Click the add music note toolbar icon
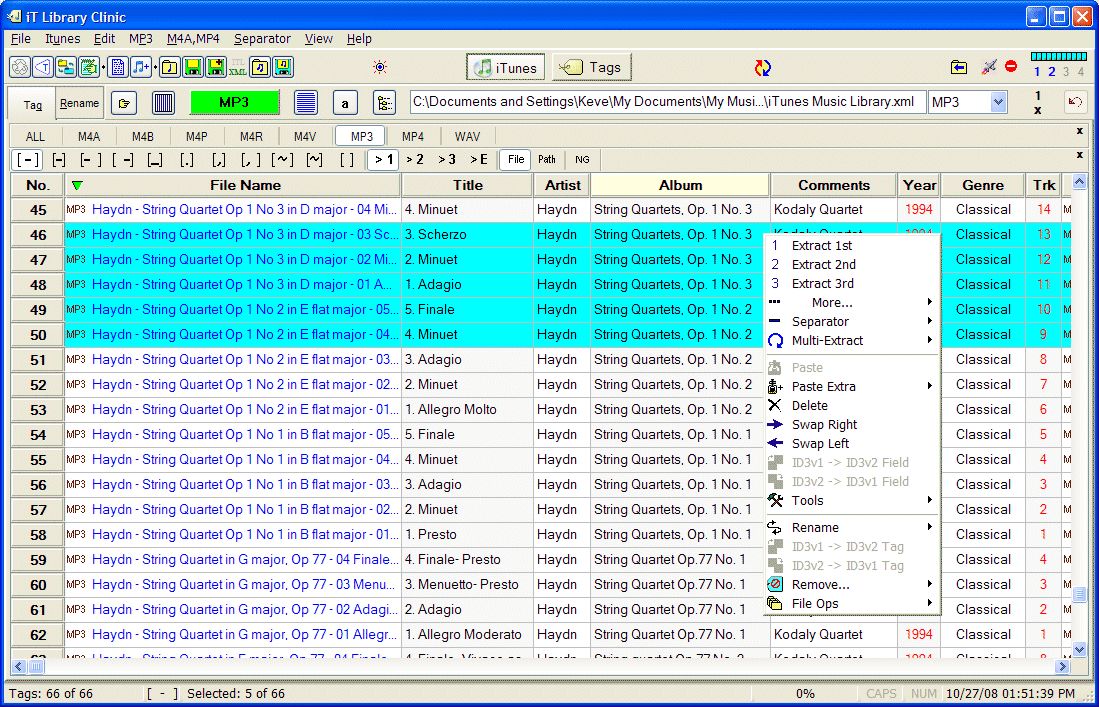 pos(141,67)
